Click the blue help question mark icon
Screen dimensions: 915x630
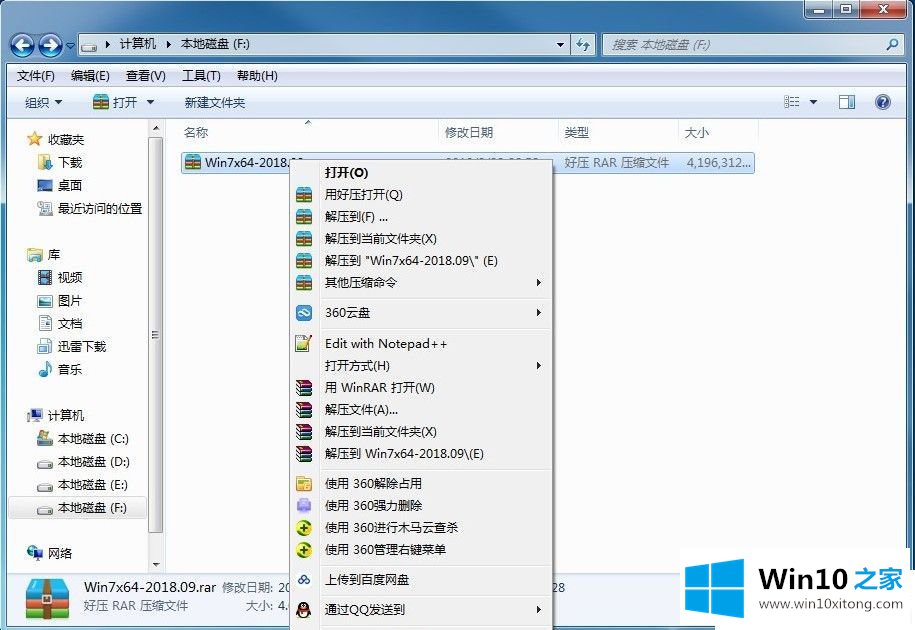click(x=883, y=103)
